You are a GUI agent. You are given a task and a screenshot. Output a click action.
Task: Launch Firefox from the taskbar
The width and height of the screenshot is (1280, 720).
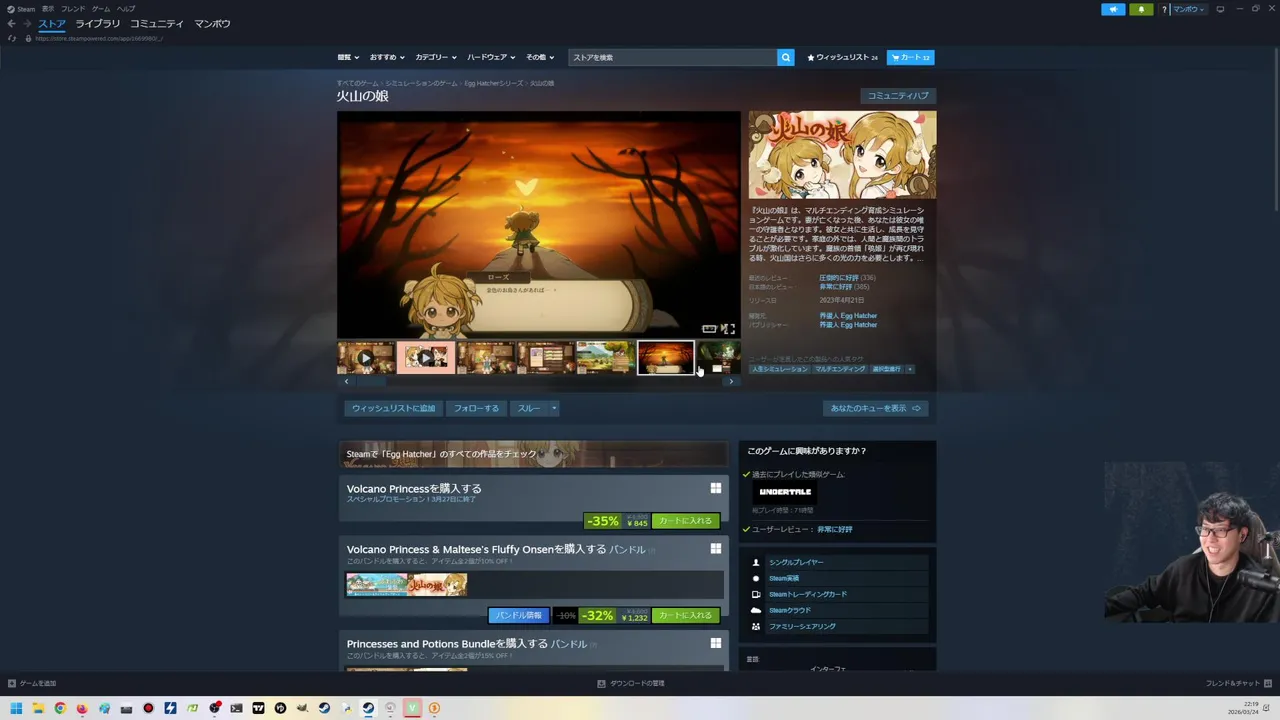(82, 708)
